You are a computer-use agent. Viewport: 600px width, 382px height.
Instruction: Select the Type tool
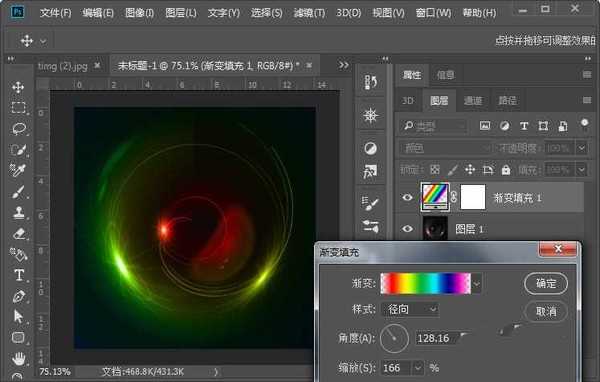(19, 275)
